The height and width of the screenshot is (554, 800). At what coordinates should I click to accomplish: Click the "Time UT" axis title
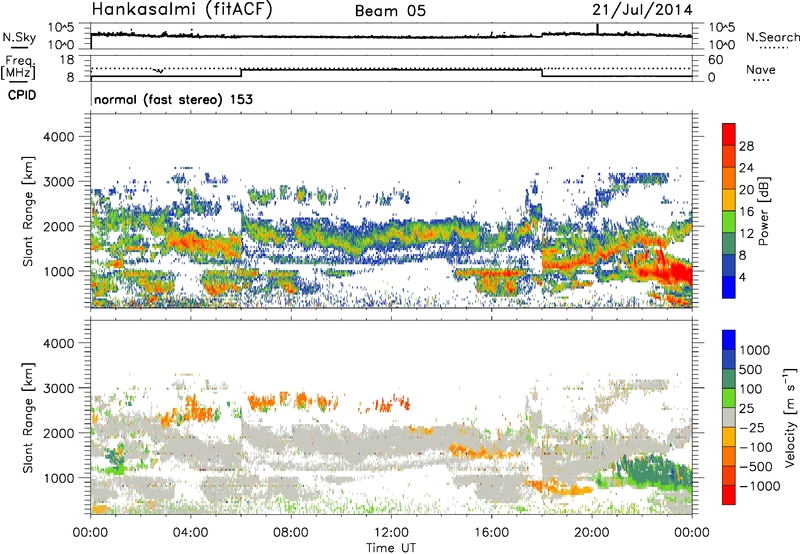coord(391,548)
